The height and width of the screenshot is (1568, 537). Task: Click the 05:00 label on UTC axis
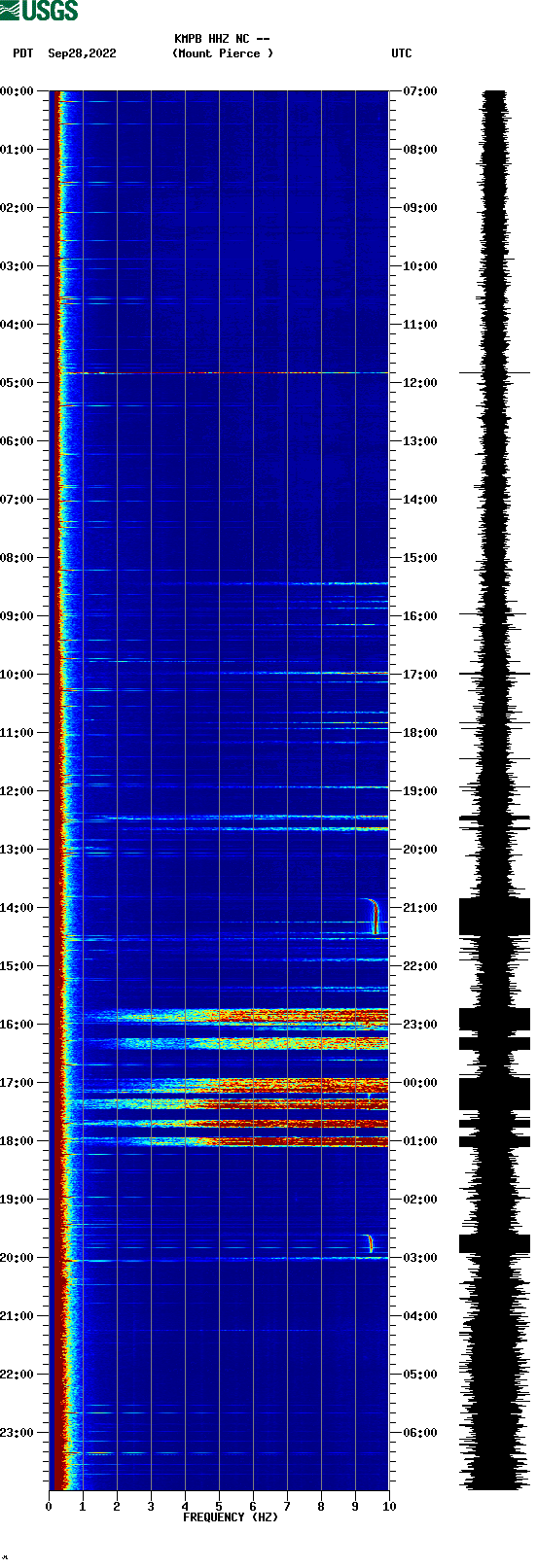coord(420,1375)
